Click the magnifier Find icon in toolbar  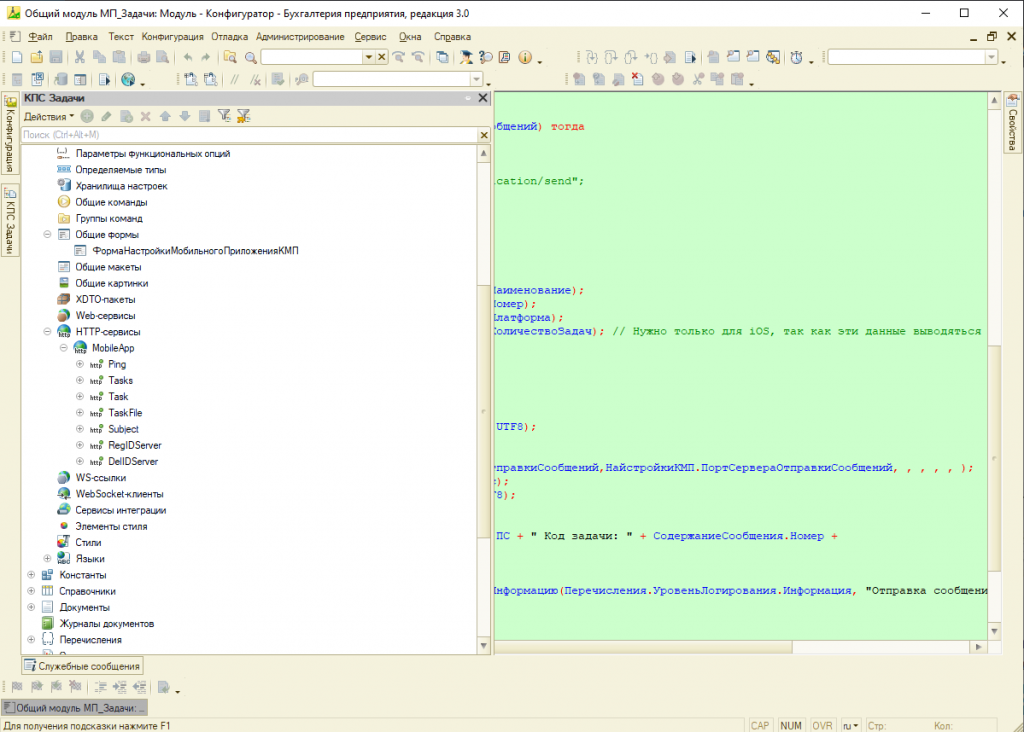pyautogui.click(x=251, y=58)
